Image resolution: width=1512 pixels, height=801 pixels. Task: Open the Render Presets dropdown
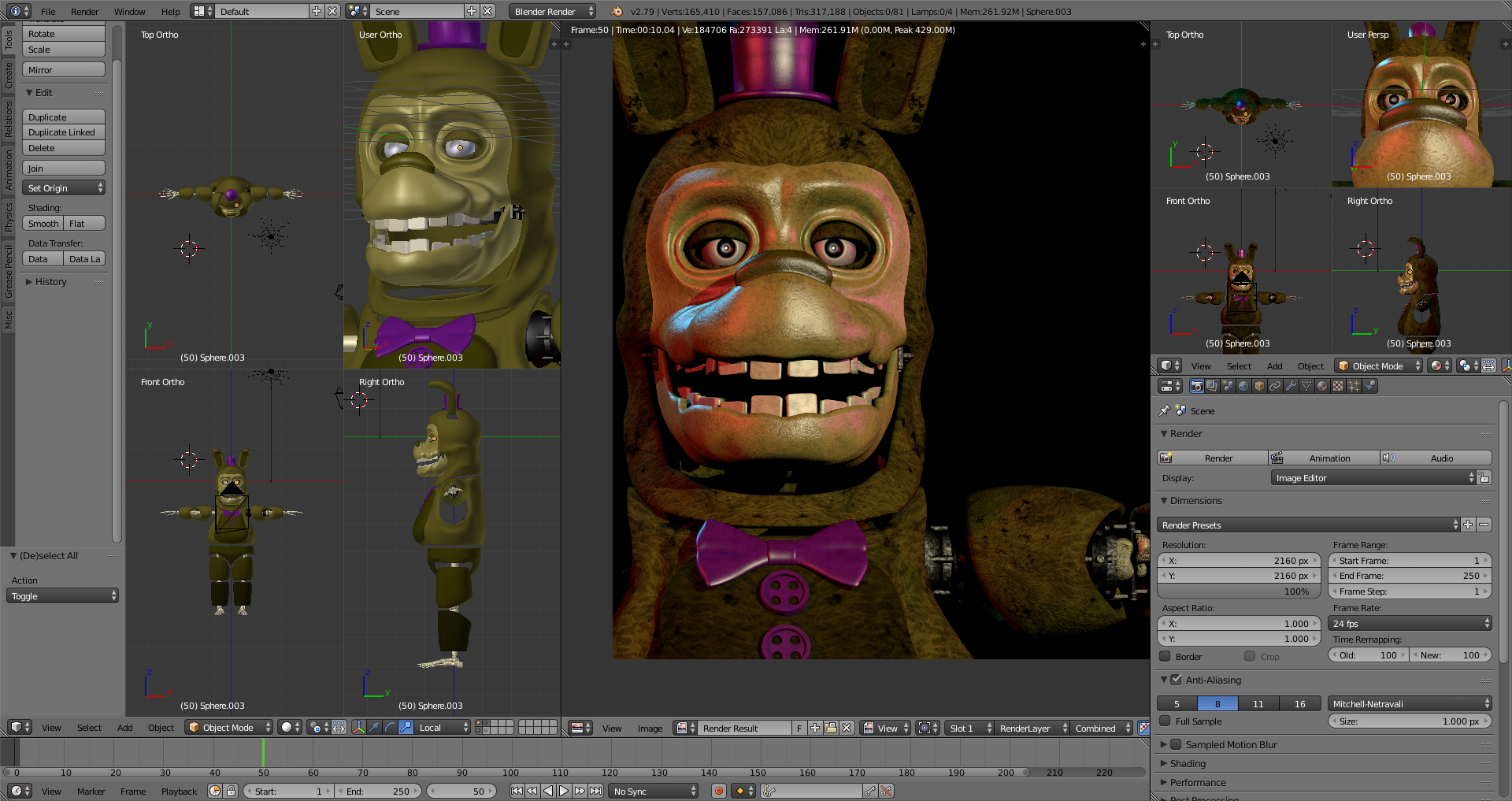coord(1308,525)
